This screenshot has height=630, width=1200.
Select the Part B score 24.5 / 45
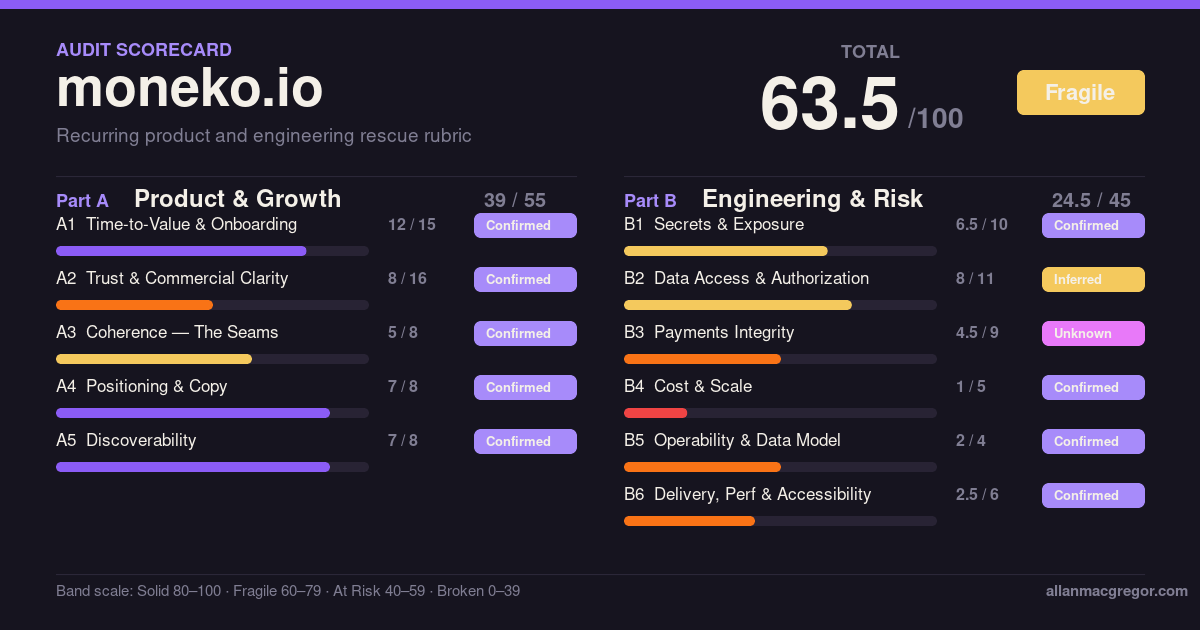pos(1091,200)
